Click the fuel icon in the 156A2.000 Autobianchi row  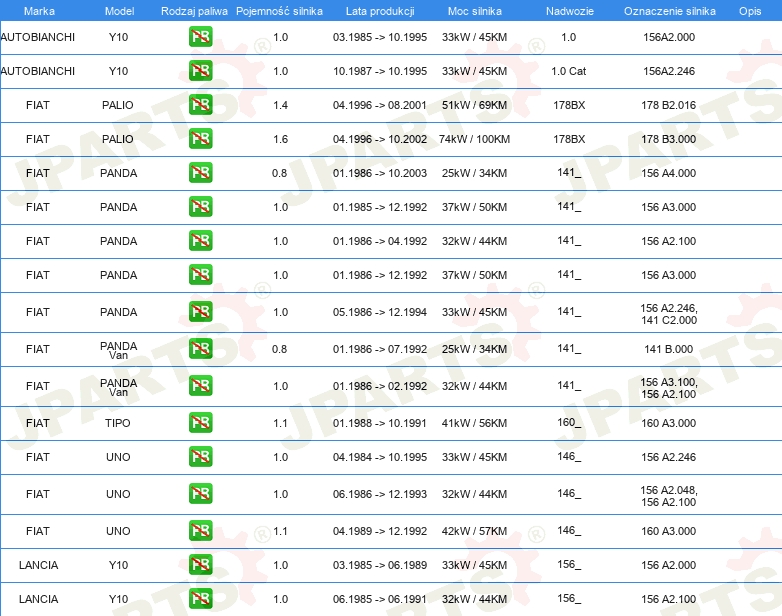[200, 37]
